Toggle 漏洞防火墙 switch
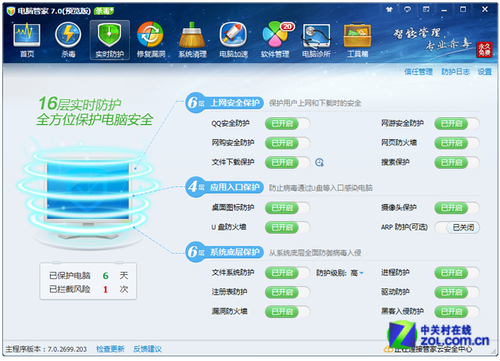The image size is (500, 361). click(x=287, y=312)
